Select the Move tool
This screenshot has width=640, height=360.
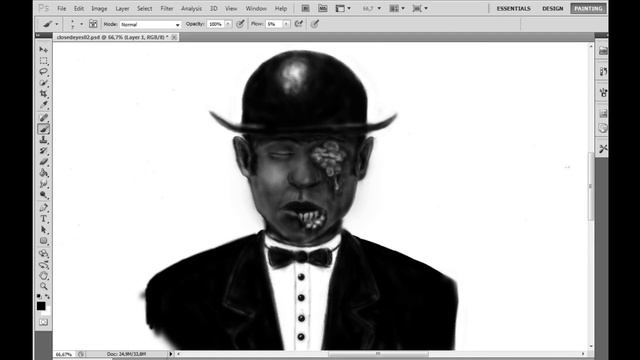[x=44, y=49]
